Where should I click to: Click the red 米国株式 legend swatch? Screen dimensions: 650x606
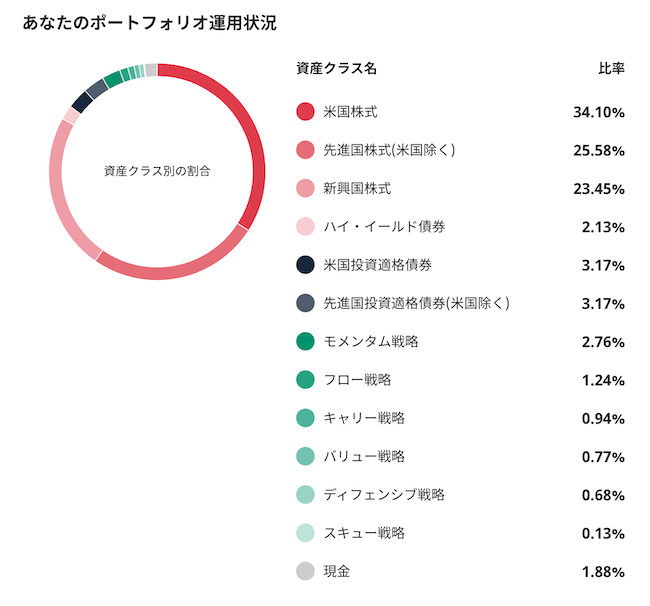coord(305,112)
